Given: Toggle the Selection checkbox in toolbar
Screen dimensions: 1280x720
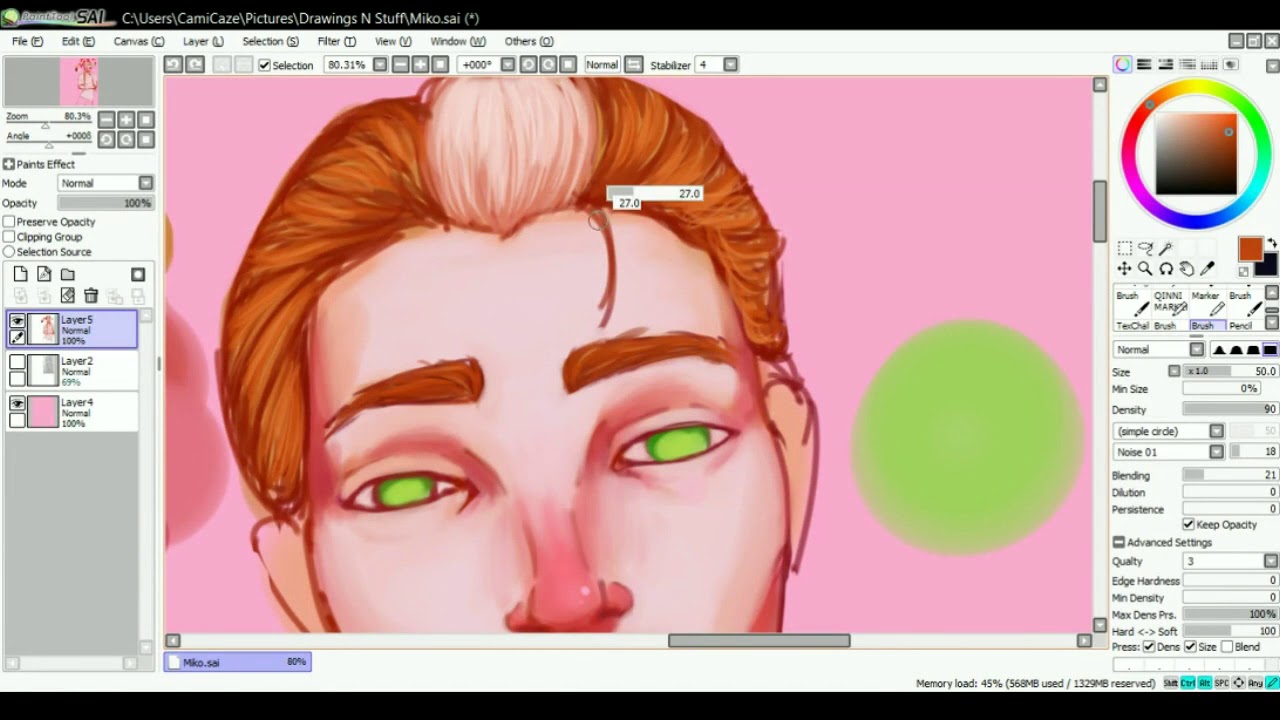Looking at the screenshot, I should click(264, 65).
